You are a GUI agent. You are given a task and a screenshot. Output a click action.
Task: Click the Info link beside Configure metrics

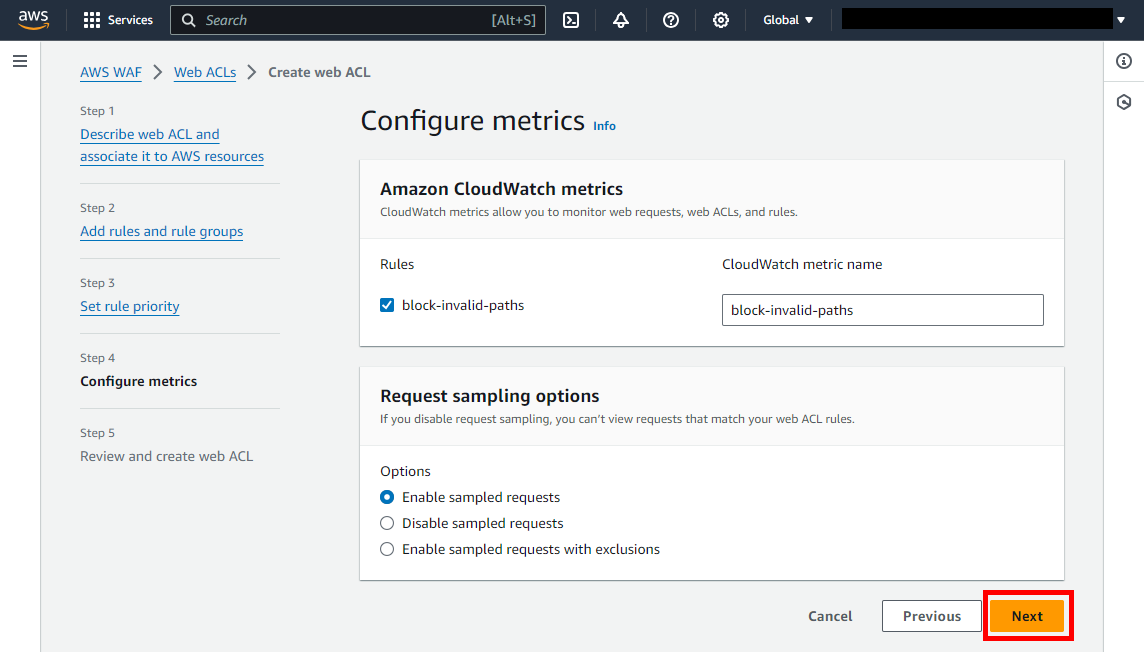[x=604, y=126]
